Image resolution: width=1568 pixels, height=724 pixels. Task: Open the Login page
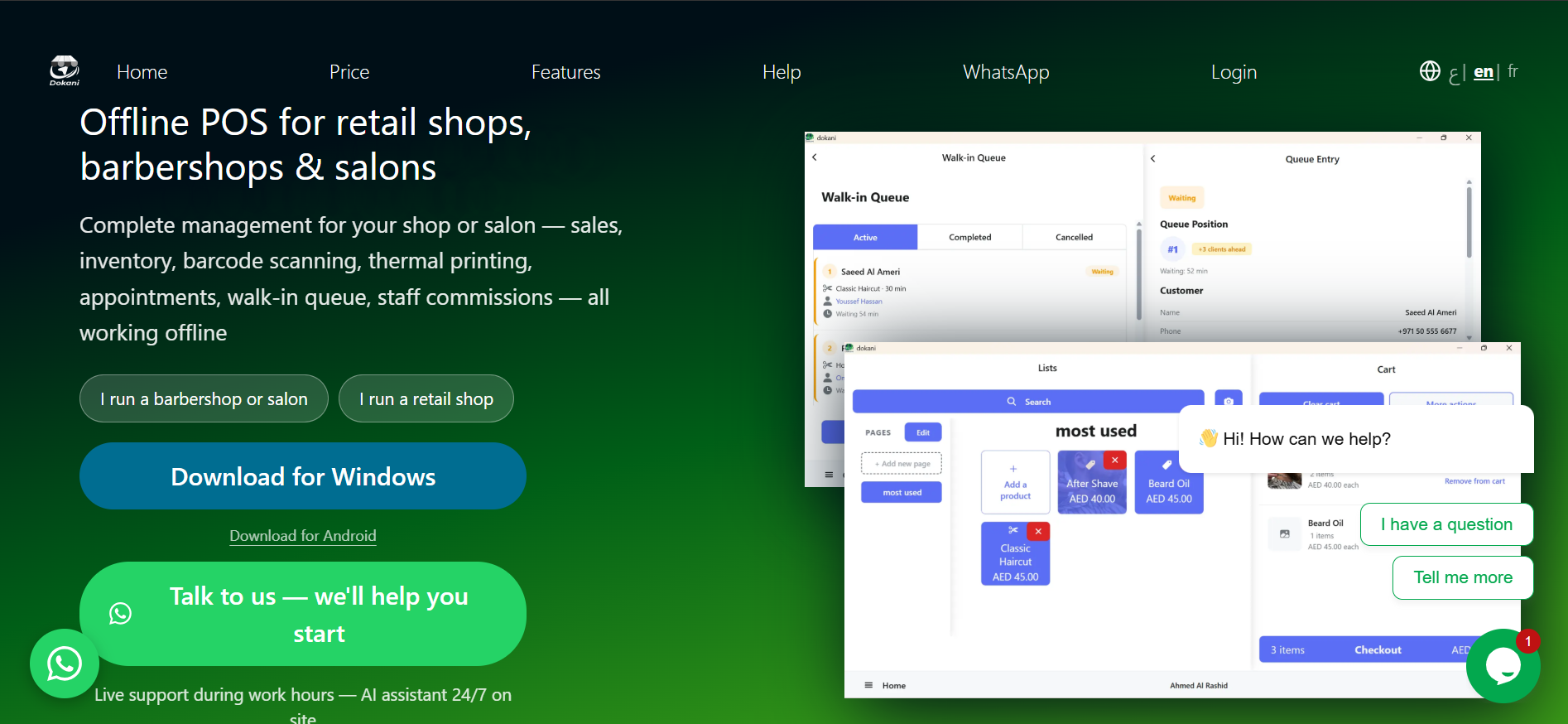pyautogui.click(x=1234, y=72)
